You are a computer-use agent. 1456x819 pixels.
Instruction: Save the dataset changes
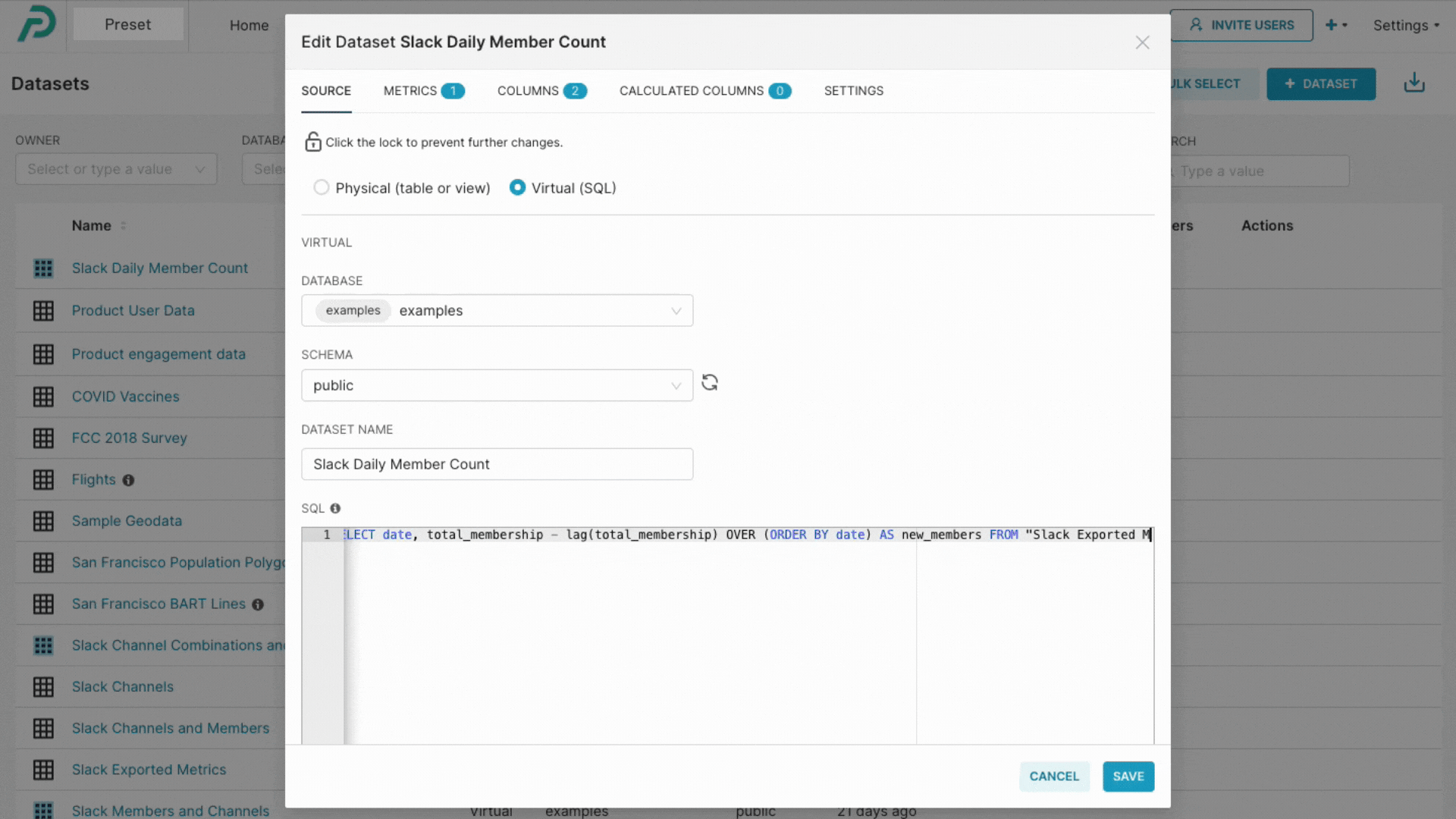1128,776
